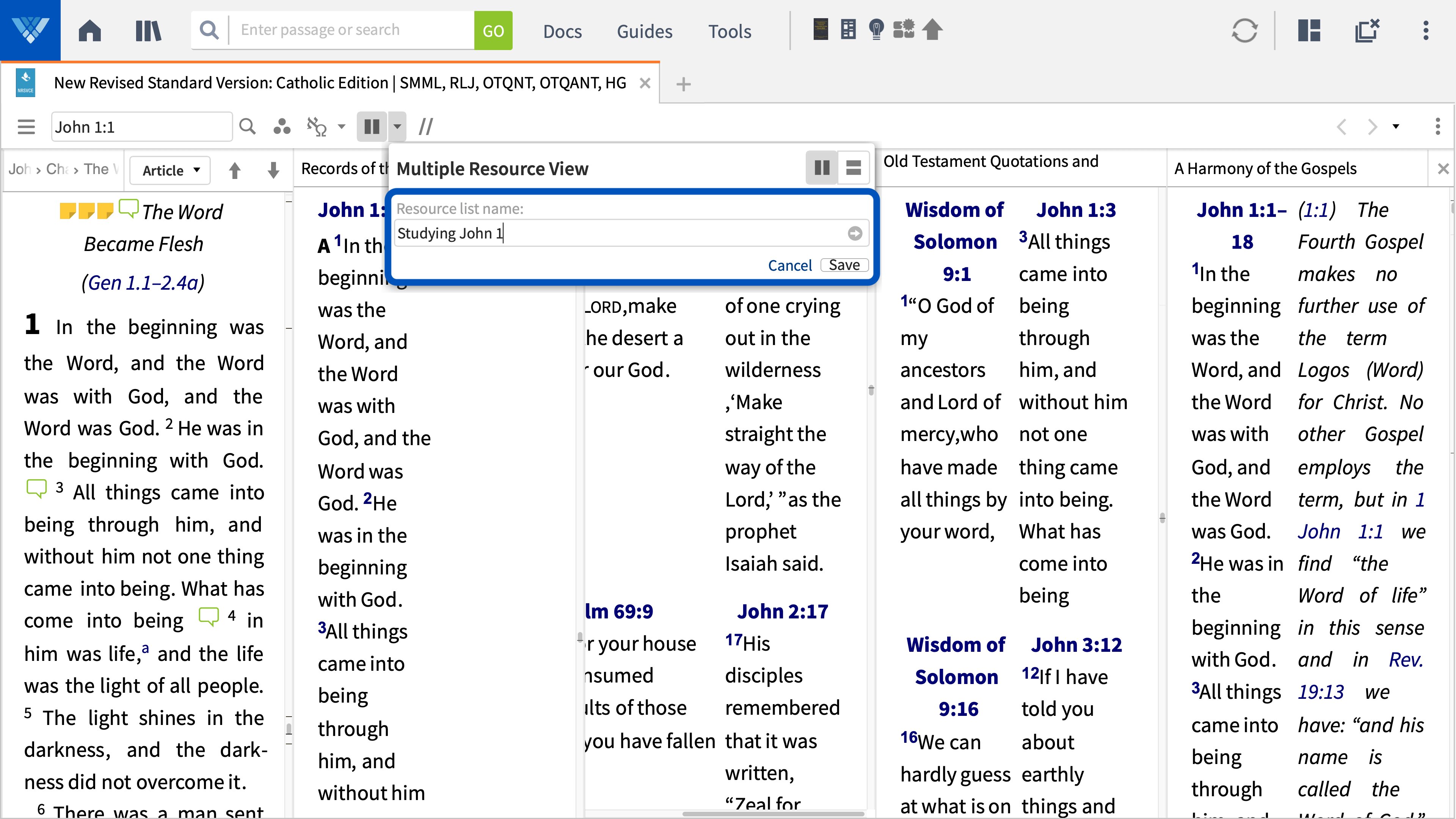Open the green note icon before verse 4
This screenshot has height=819, width=1456.
(209, 616)
